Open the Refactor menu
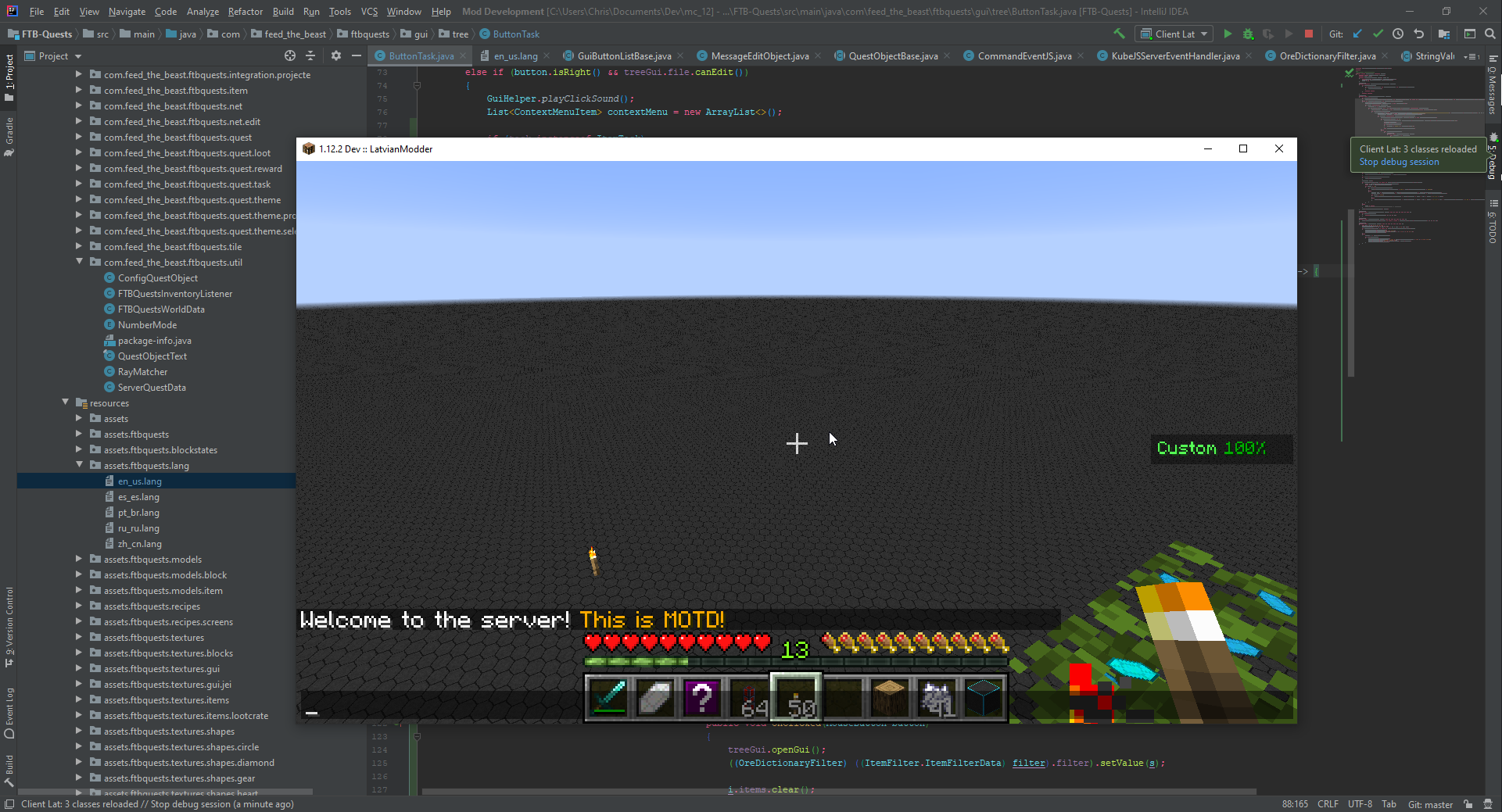 coord(245,12)
